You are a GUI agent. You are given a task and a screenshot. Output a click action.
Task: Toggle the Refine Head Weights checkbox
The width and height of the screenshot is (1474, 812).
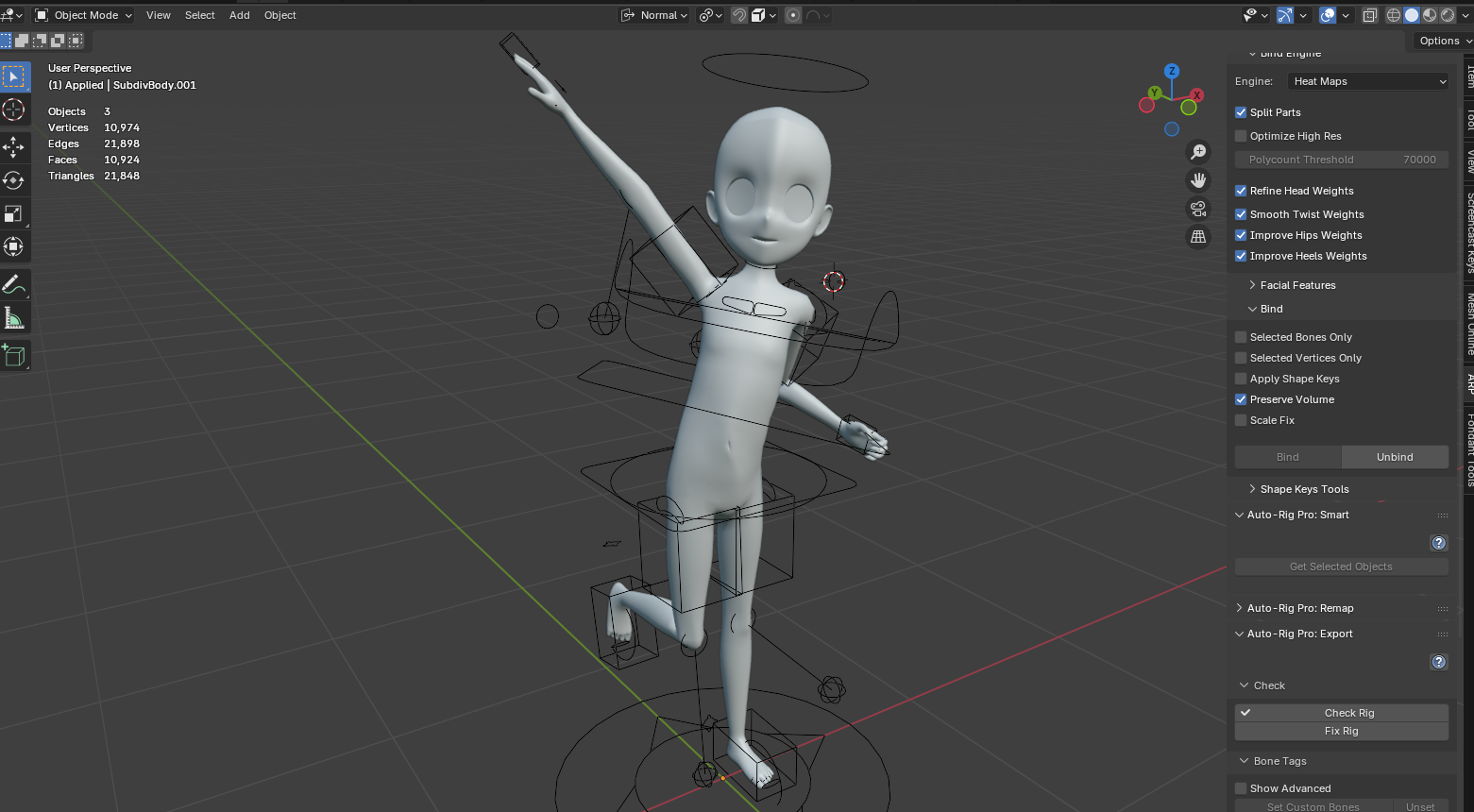(x=1241, y=191)
